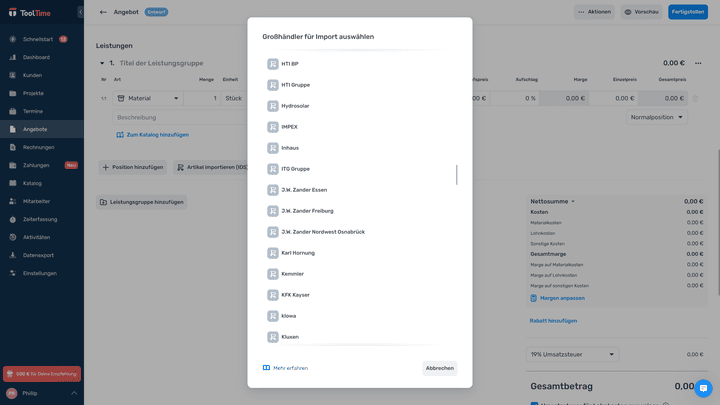720x405 pixels.
Task: Select Karl Hornung from wholesaler list
Action: pyautogui.click(x=298, y=253)
